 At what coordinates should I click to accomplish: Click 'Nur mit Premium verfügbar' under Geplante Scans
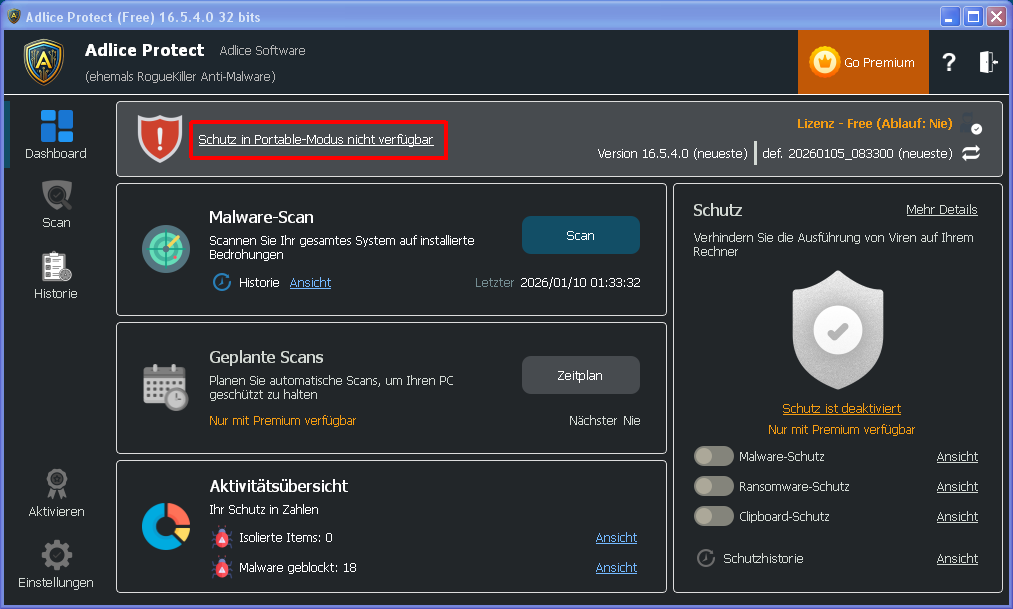[282, 420]
